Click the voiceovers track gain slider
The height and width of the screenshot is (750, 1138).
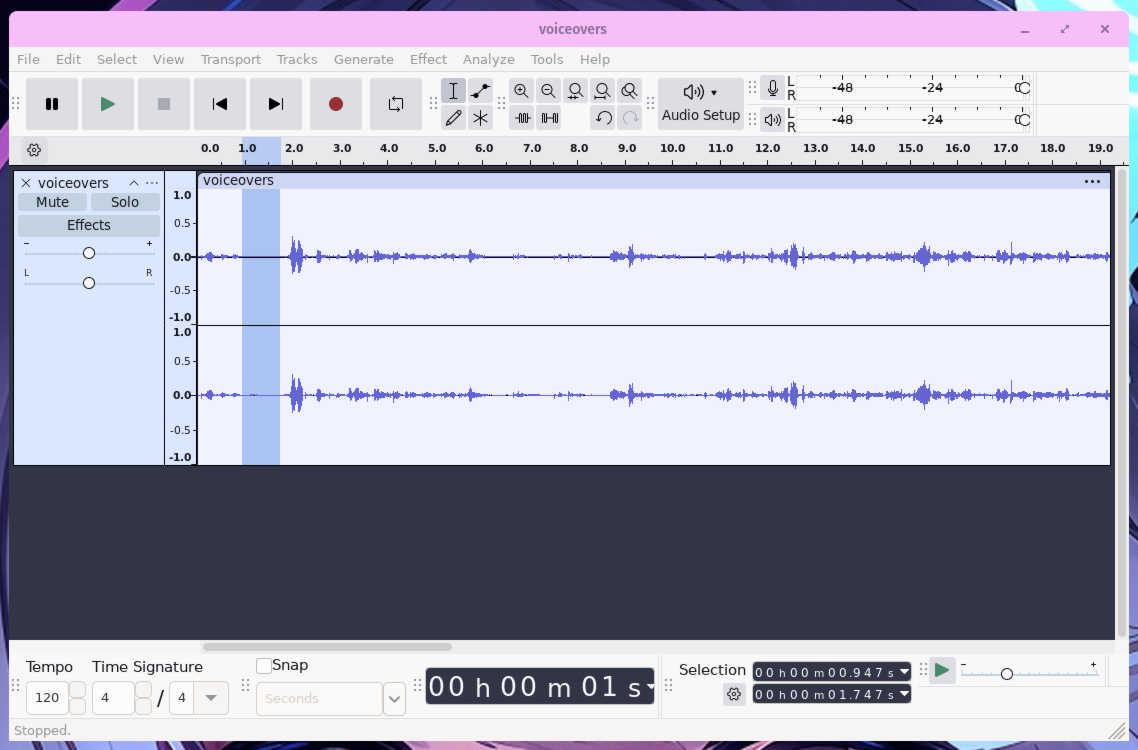click(89, 253)
